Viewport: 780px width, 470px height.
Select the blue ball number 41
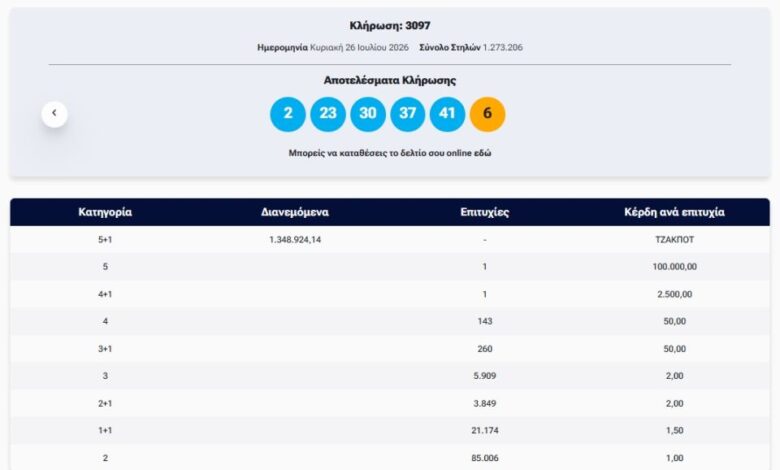point(447,114)
